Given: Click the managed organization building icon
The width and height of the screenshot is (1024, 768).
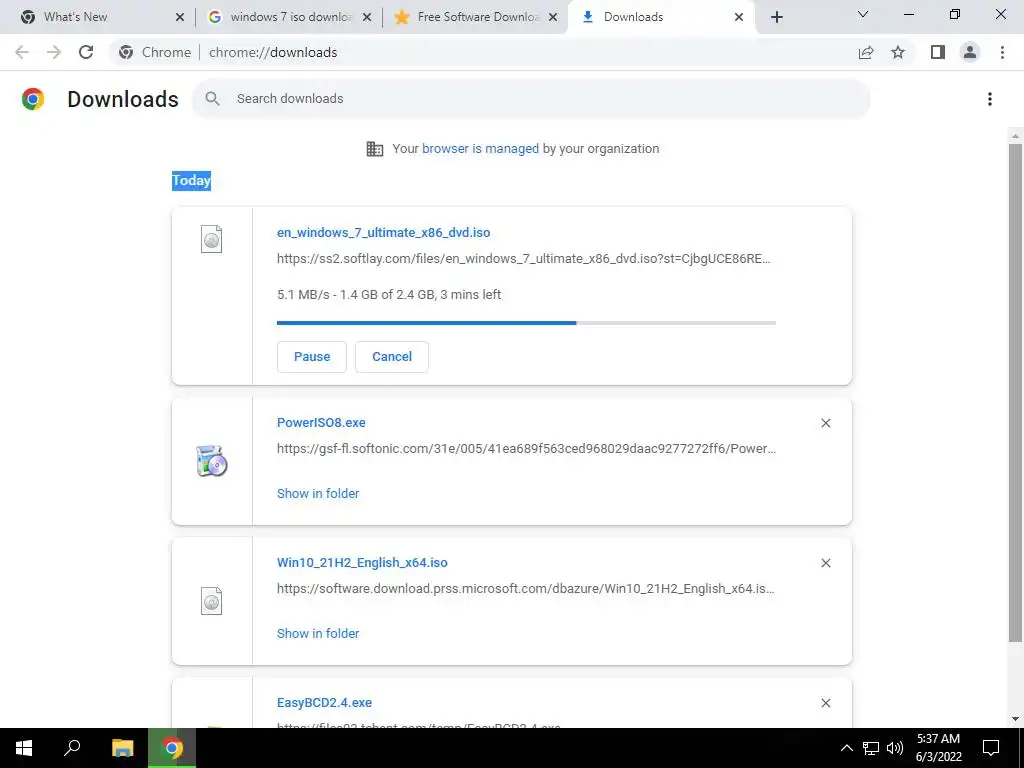Looking at the screenshot, I should point(375,149).
